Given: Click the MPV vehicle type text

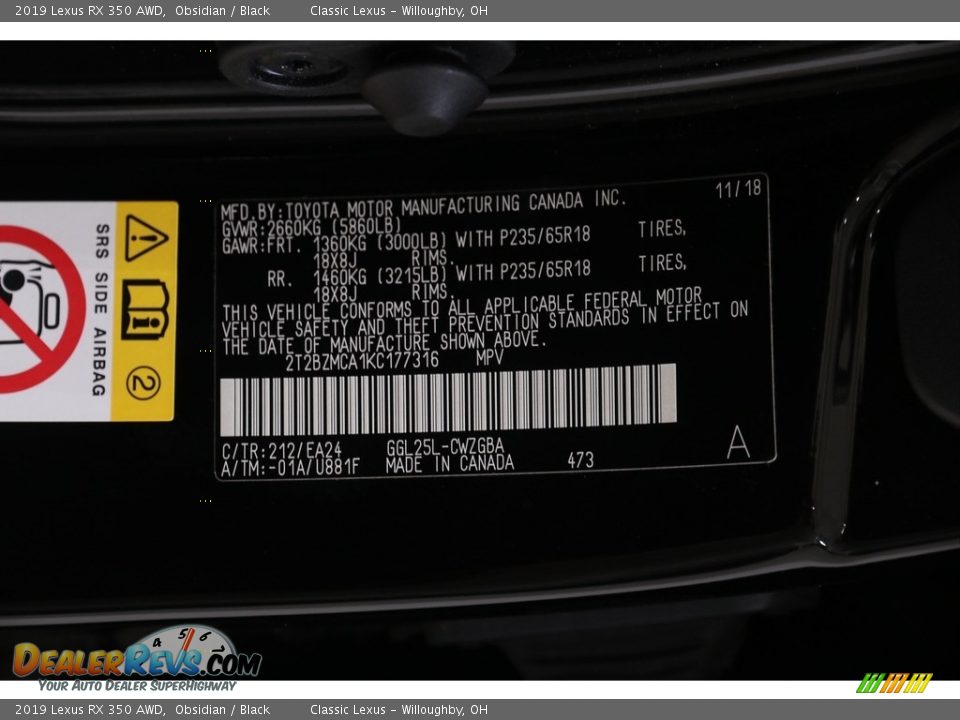Looking at the screenshot, I should click(x=490, y=358).
